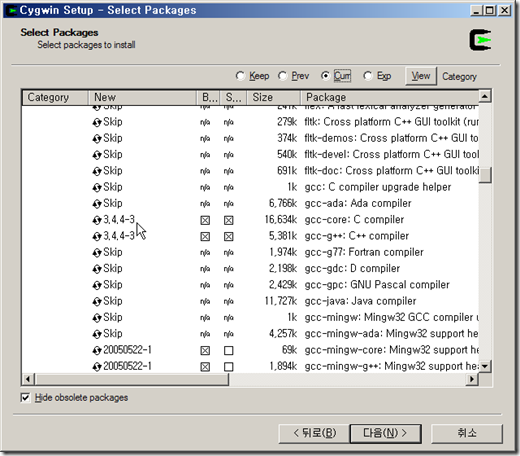
Task: Click the Cygwin logo in header
Action: point(480,40)
